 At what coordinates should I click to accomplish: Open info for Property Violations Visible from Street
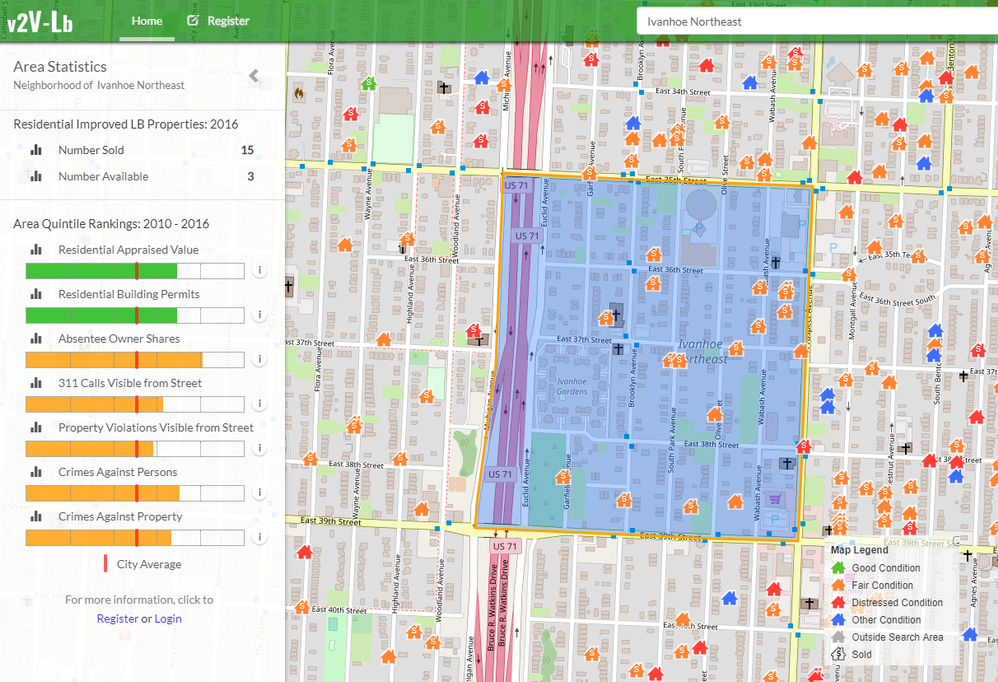click(x=259, y=449)
